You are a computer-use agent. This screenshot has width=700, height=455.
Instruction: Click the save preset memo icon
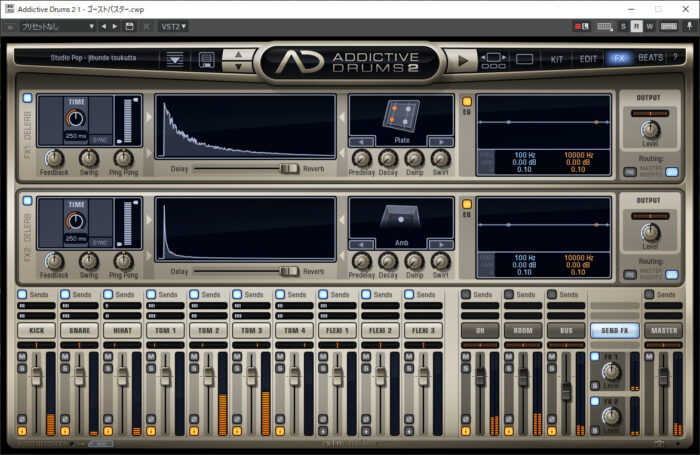tap(206, 60)
